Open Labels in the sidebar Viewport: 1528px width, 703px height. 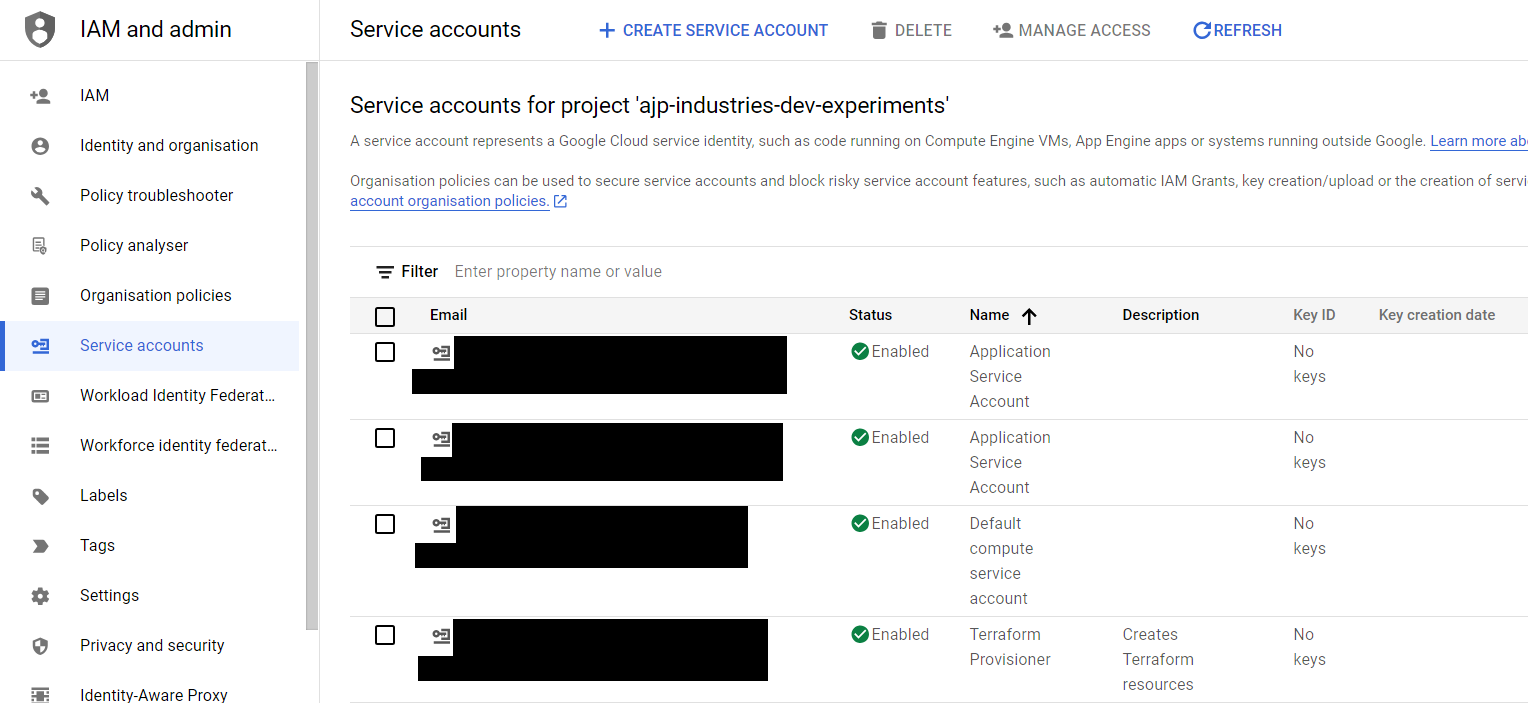point(150,496)
